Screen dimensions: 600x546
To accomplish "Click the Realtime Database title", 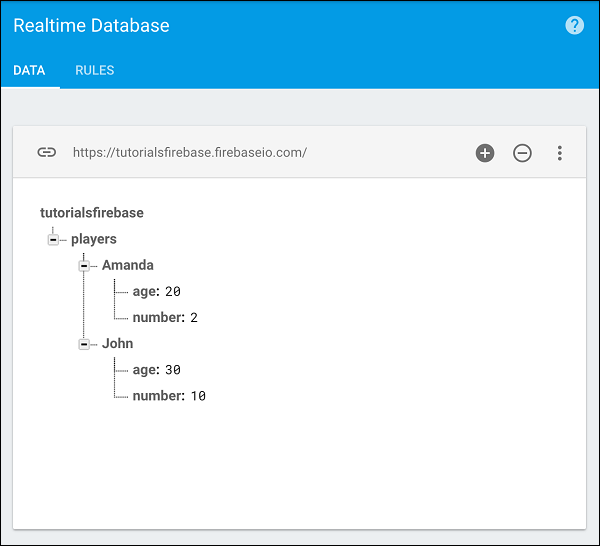I will click(x=91, y=26).
